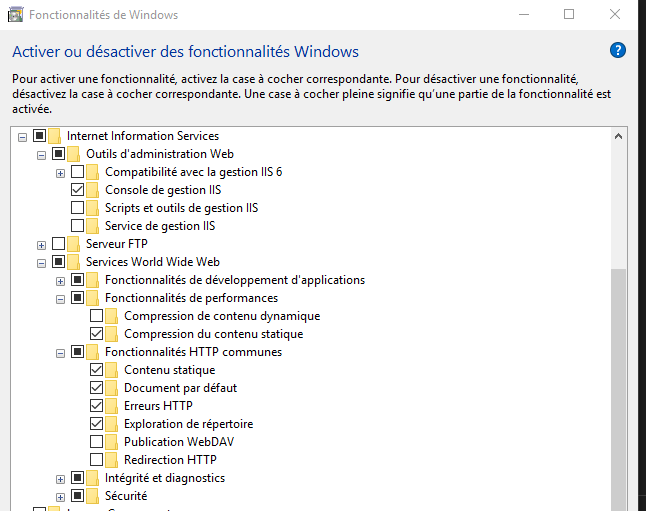Enable the Compression de contenu dynamique checkbox
The image size is (646, 511).
point(97,316)
